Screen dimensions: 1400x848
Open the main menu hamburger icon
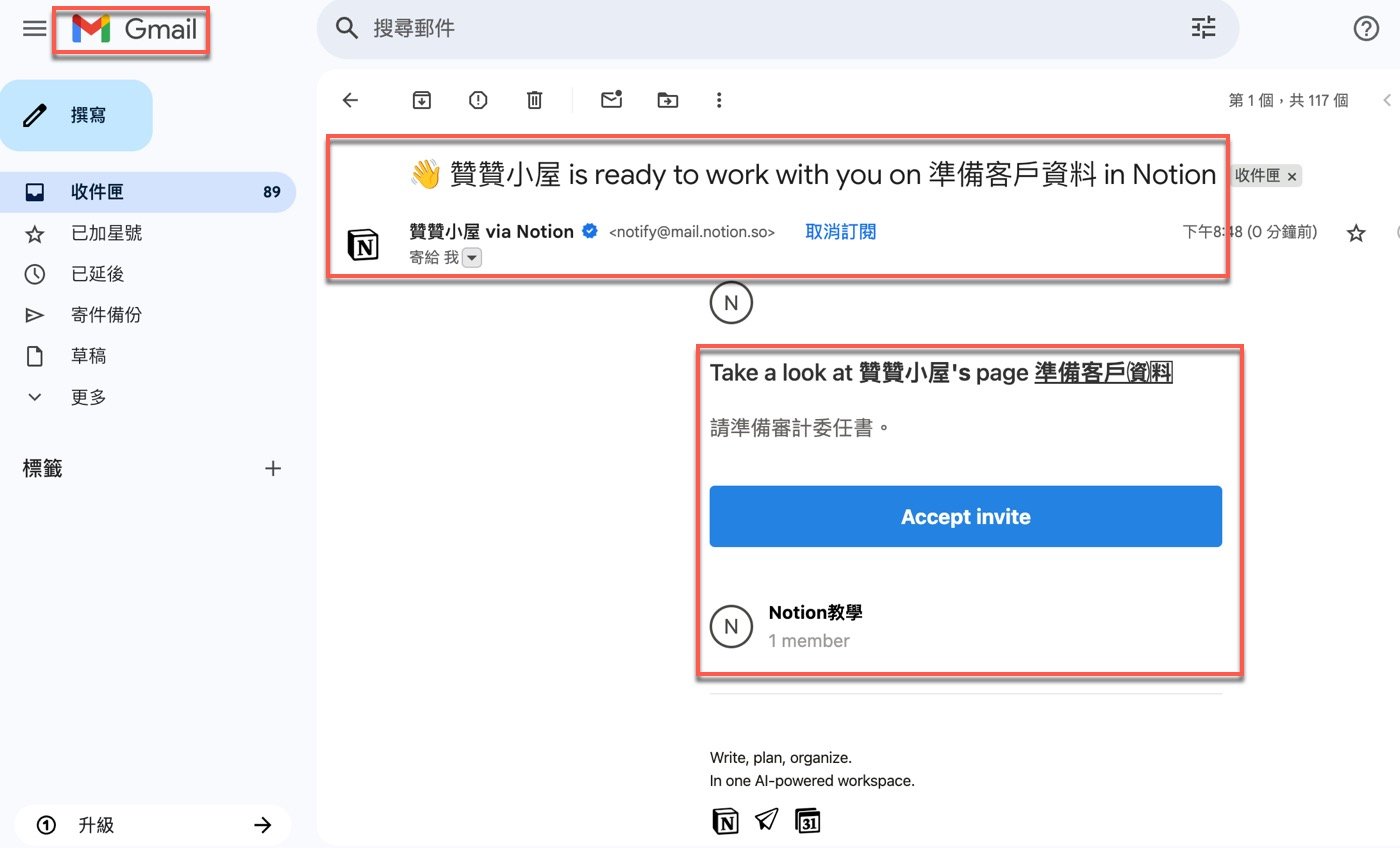(35, 28)
